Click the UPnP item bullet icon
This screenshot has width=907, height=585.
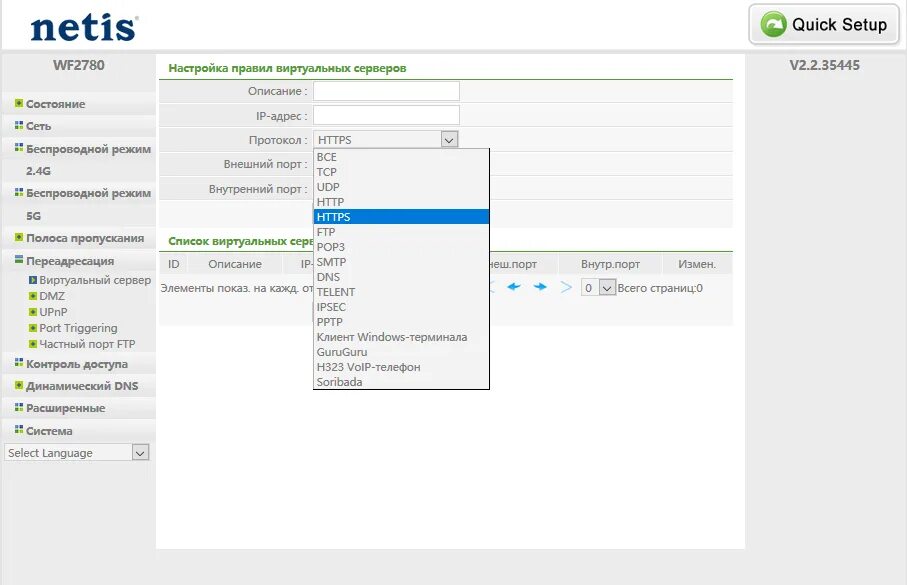pyautogui.click(x=33, y=312)
